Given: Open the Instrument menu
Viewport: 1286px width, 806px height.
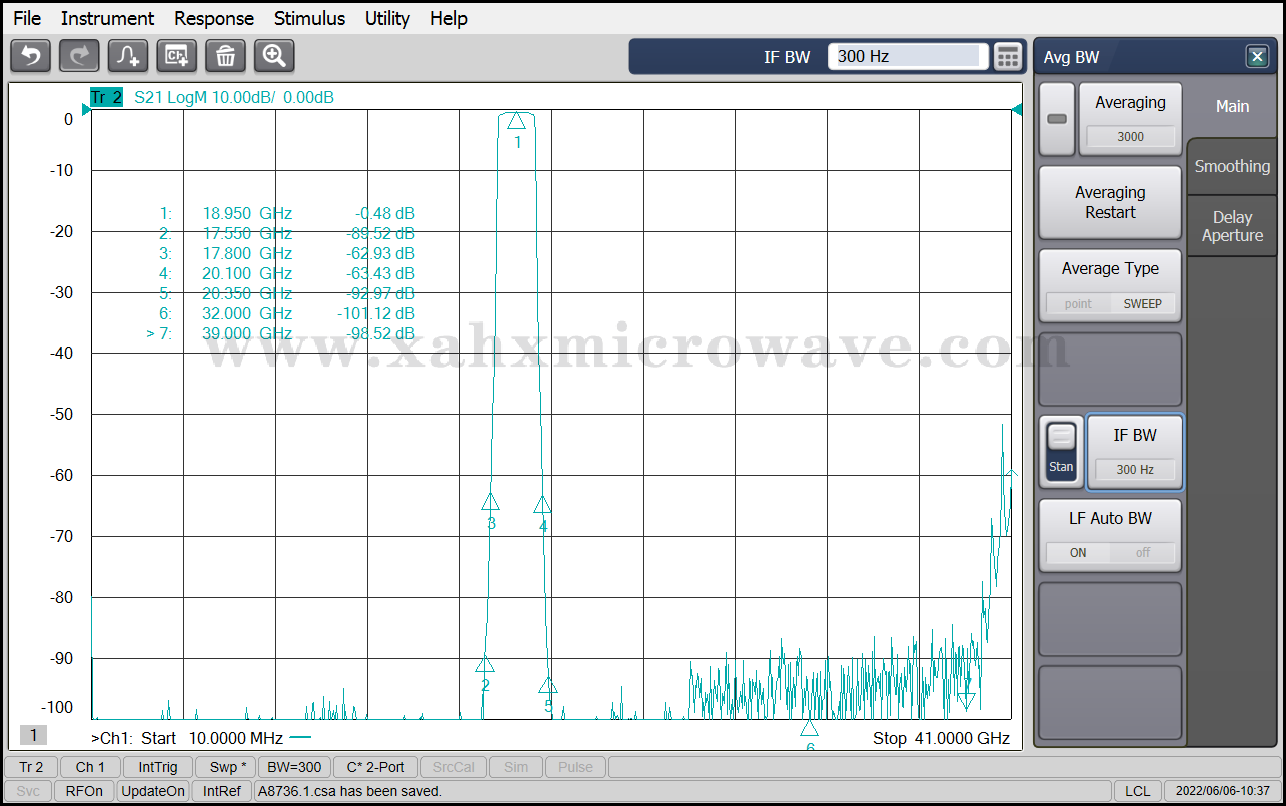Looking at the screenshot, I should [107, 18].
